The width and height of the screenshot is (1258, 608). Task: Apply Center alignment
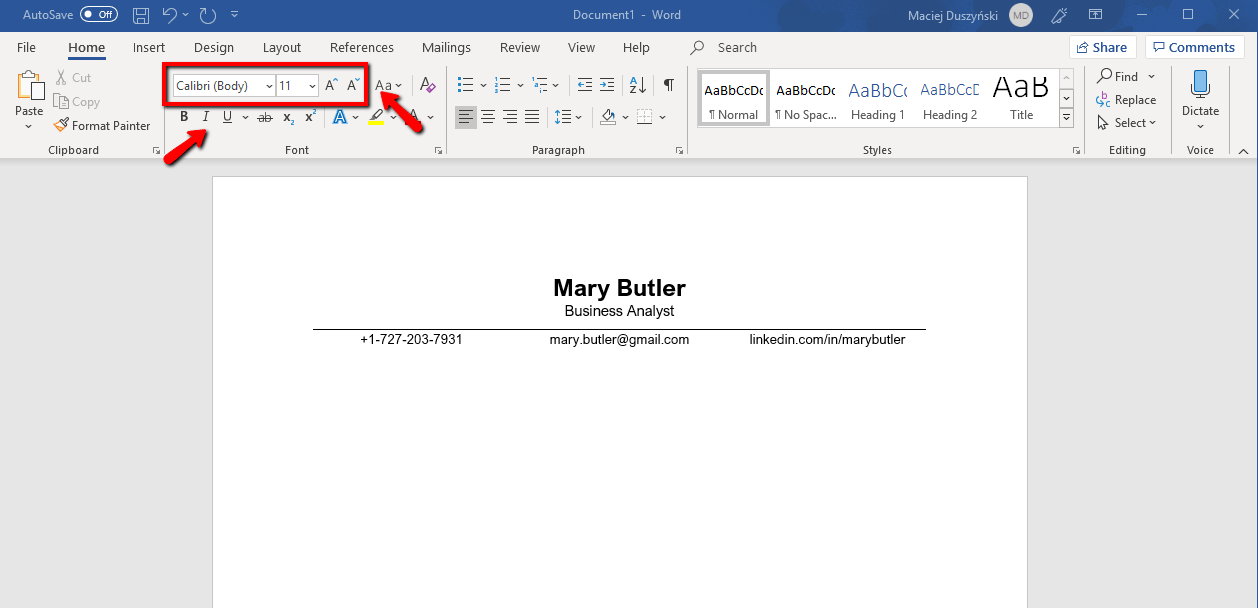(x=488, y=117)
